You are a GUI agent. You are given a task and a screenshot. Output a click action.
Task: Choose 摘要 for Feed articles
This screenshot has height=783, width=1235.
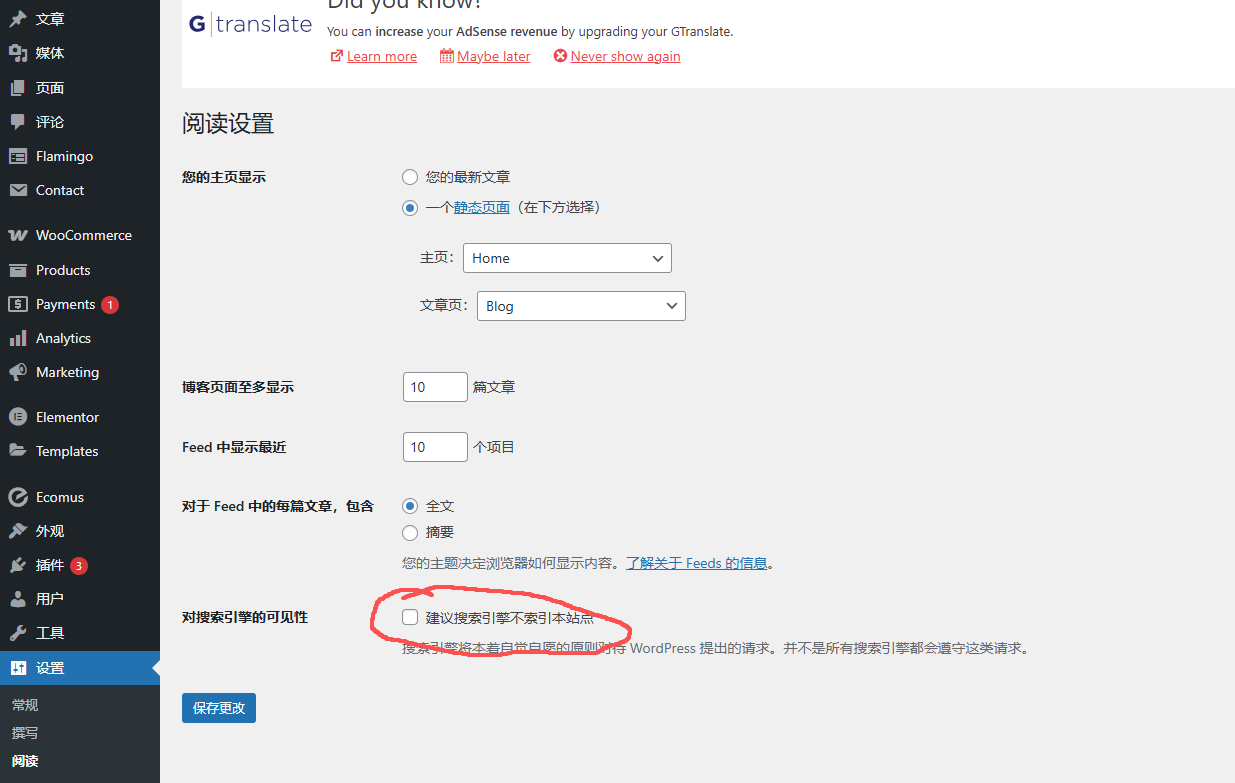(x=410, y=532)
